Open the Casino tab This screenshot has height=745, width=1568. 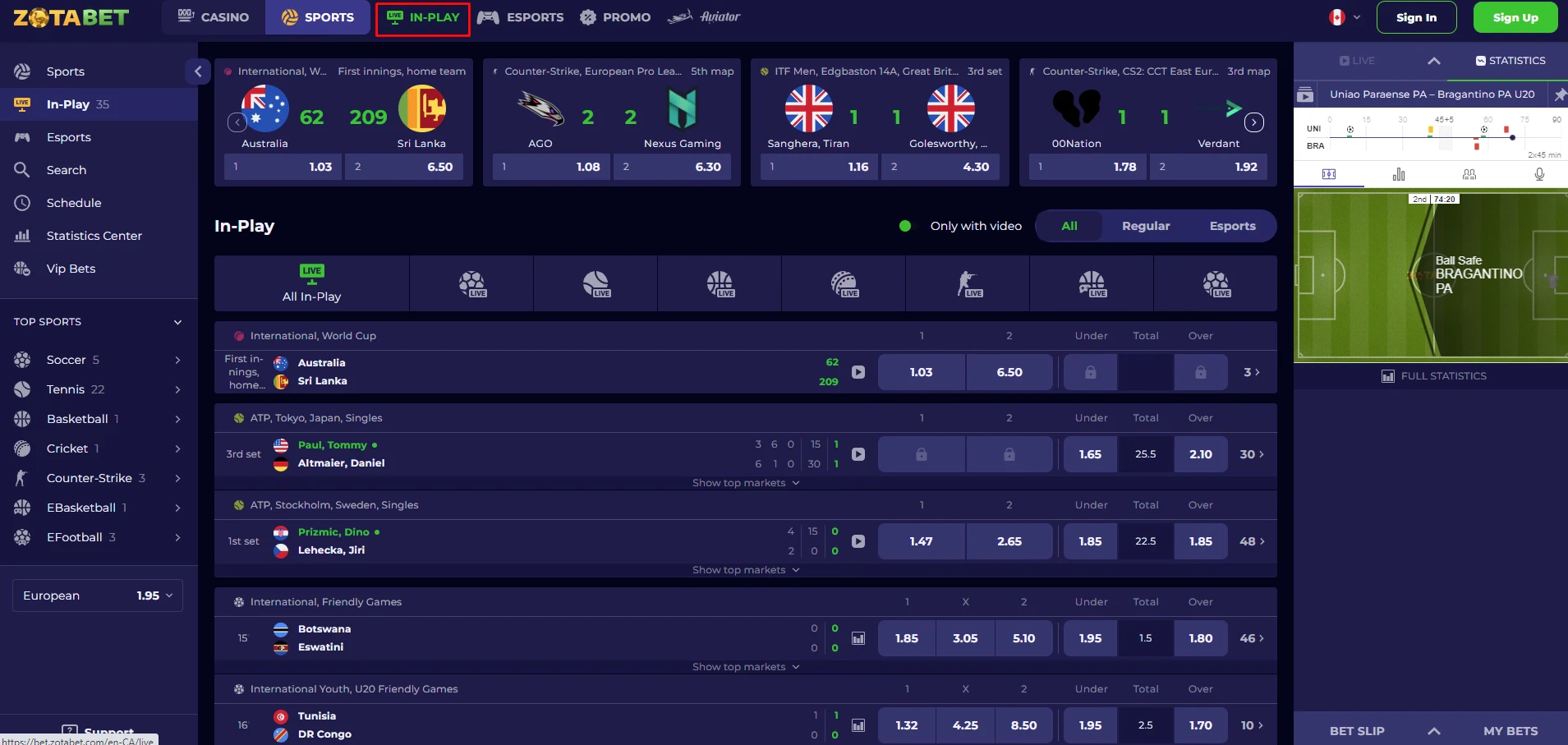(x=214, y=17)
